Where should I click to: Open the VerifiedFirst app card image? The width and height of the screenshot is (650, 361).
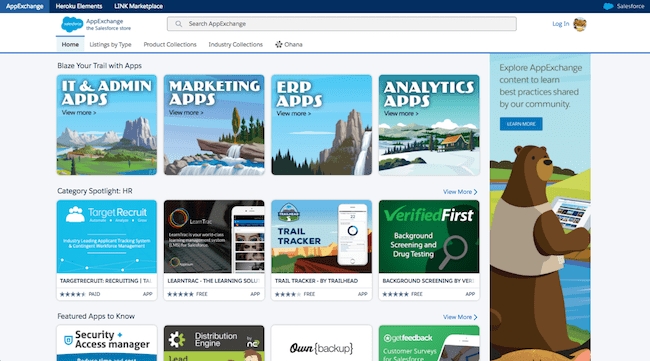click(x=429, y=237)
